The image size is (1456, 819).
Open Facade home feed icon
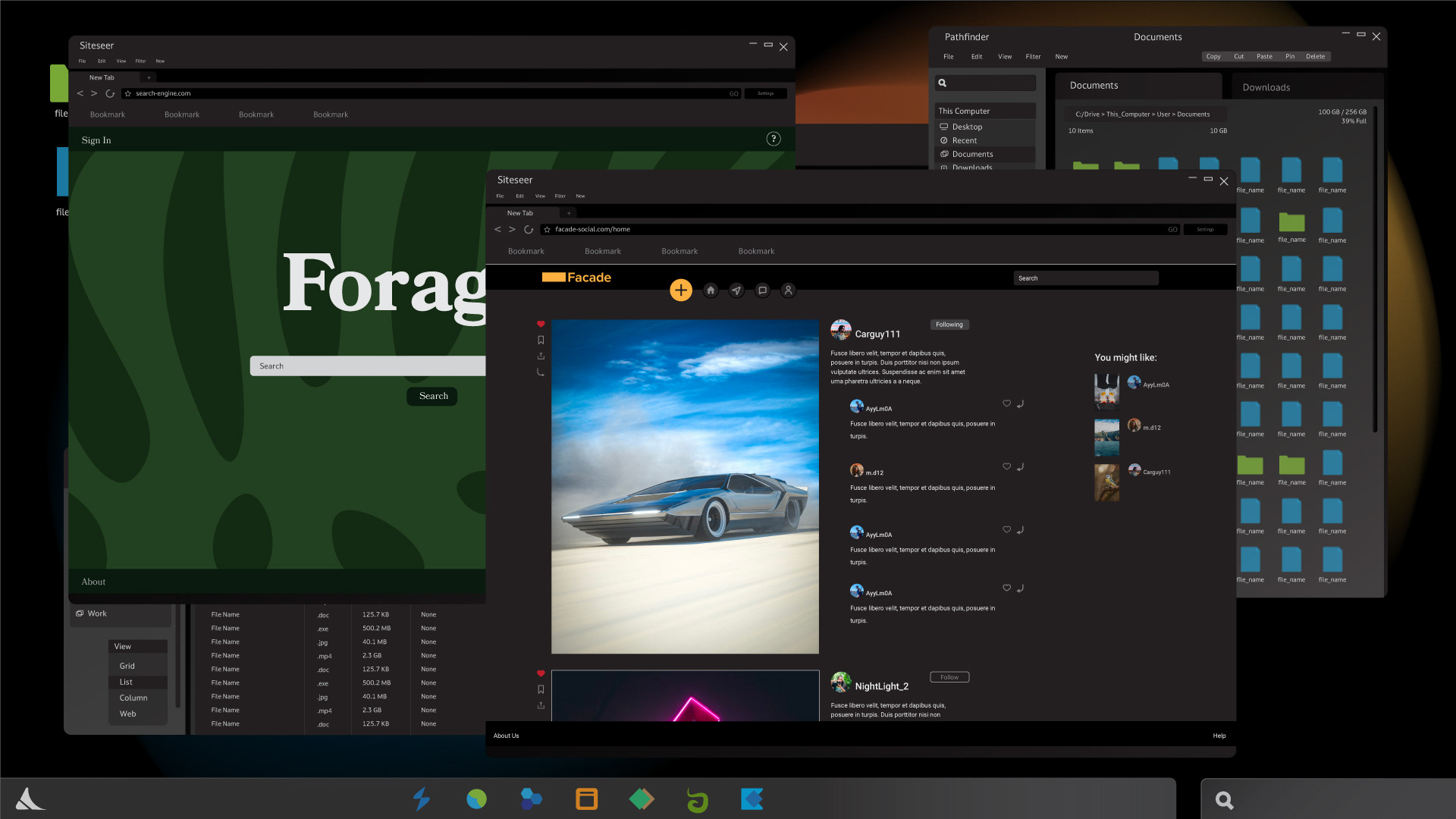point(711,290)
